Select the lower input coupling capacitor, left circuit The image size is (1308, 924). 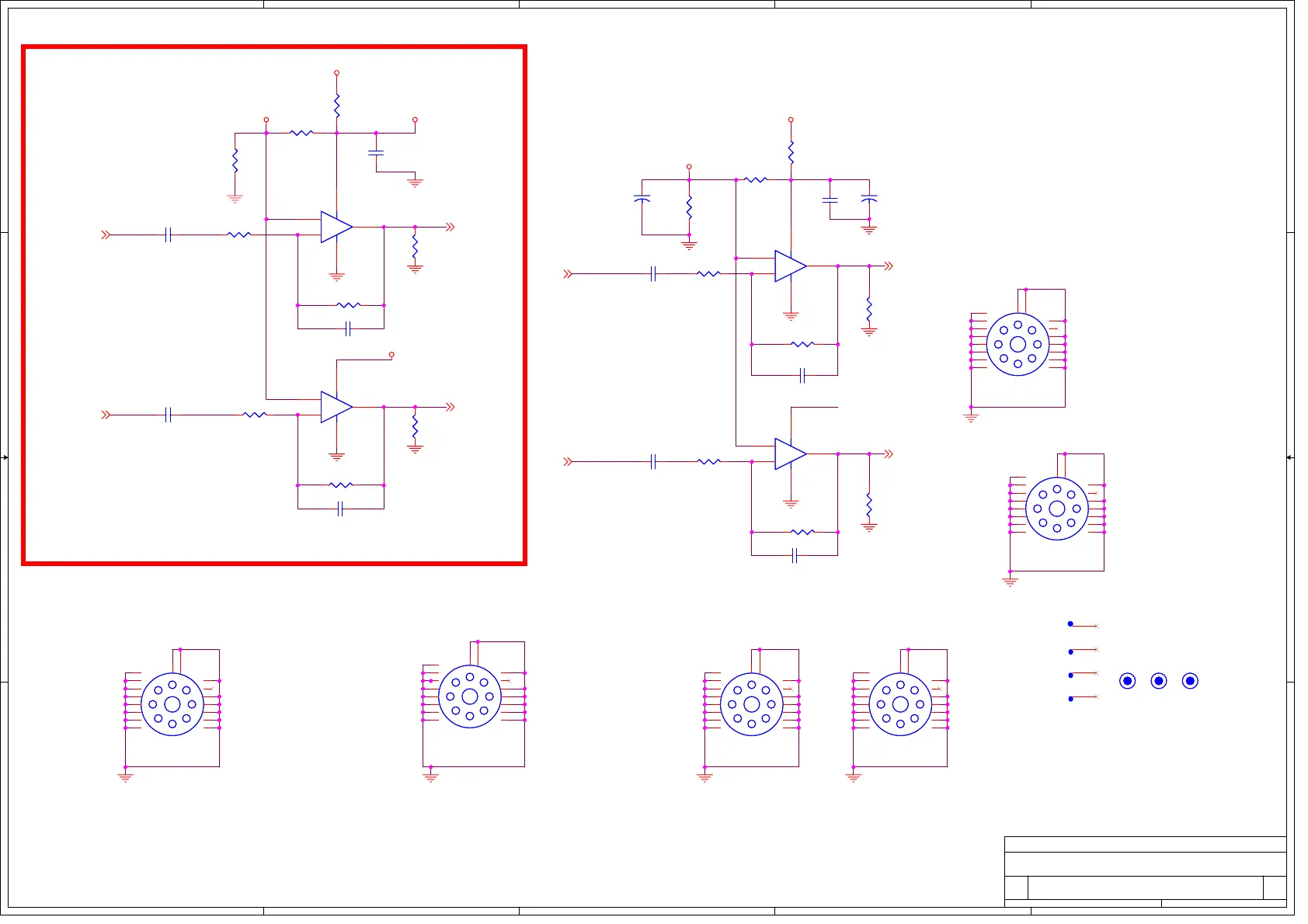tap(168, 415)
